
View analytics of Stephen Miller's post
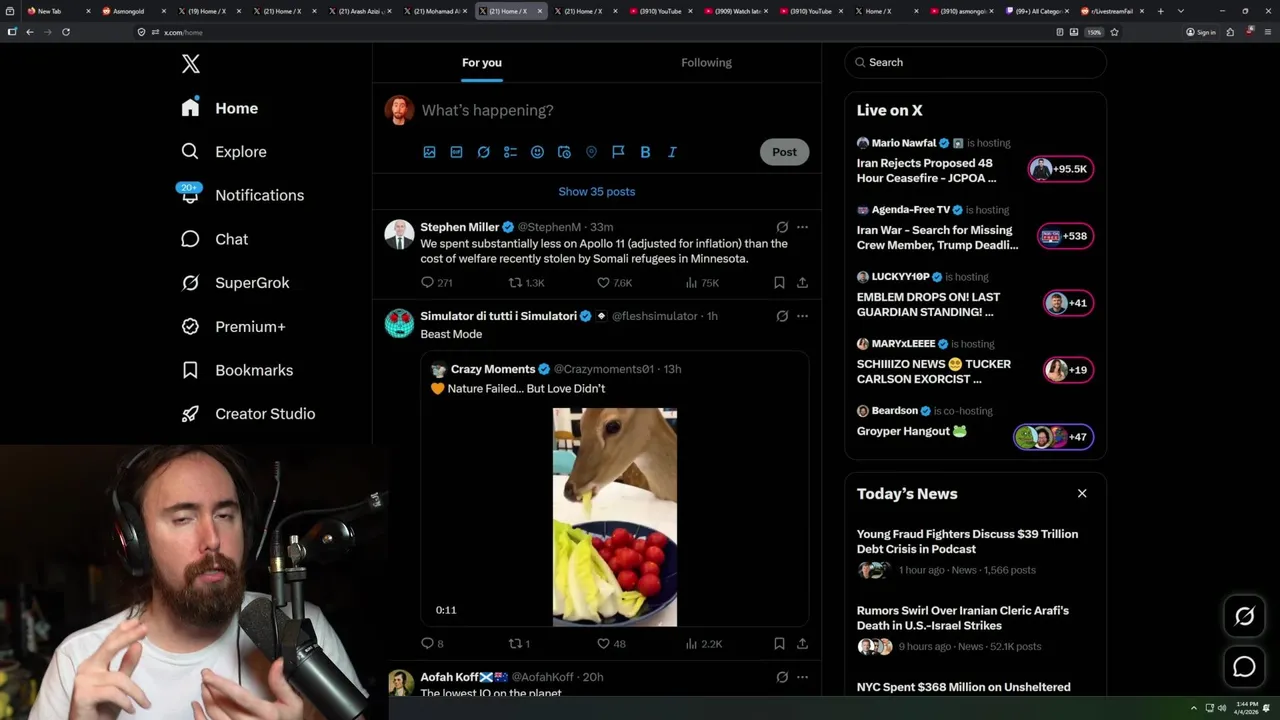coord(702,283)
